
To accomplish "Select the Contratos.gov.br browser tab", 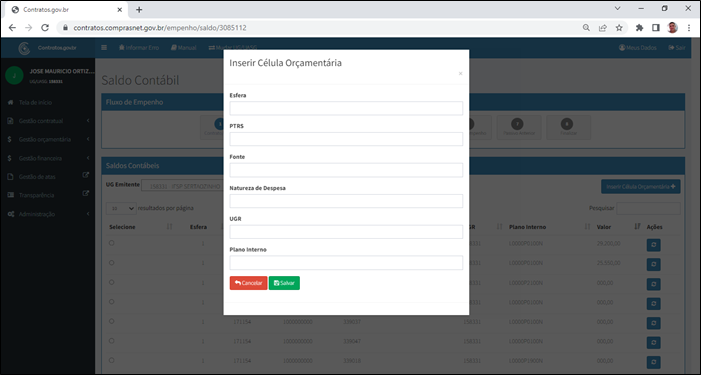I will [x=67, y=9].
